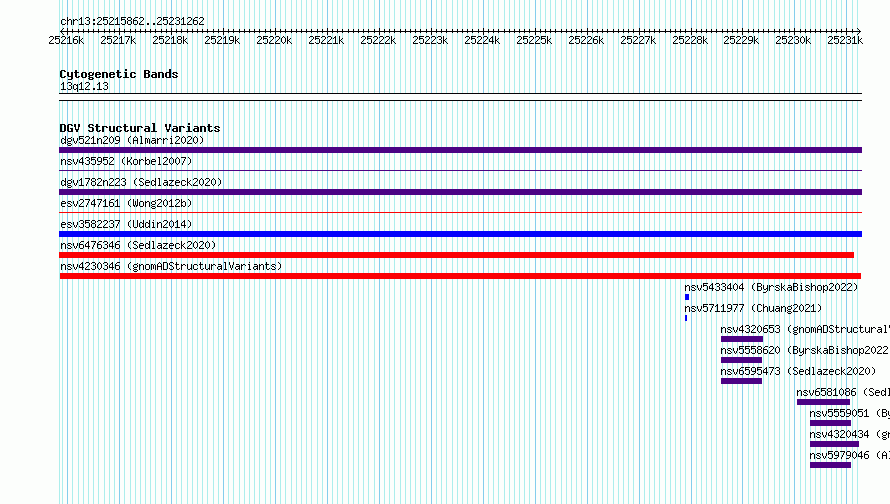This screenshot has width=890, height=504.
Task: Click the 25219k ruler tick label
Action: [222, 41]
